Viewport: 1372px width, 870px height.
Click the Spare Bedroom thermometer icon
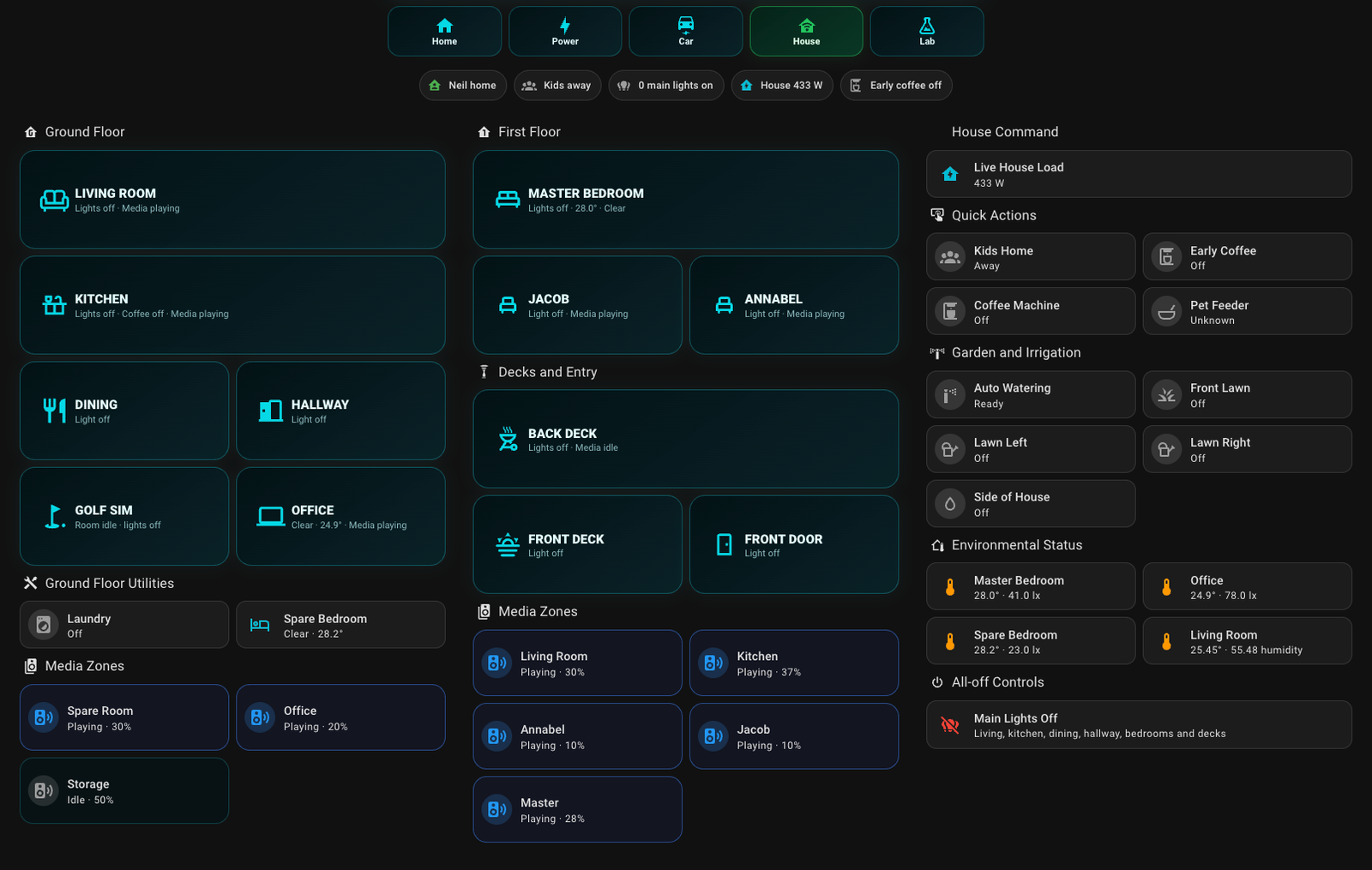pyautogui.click(x=950, y=641)
